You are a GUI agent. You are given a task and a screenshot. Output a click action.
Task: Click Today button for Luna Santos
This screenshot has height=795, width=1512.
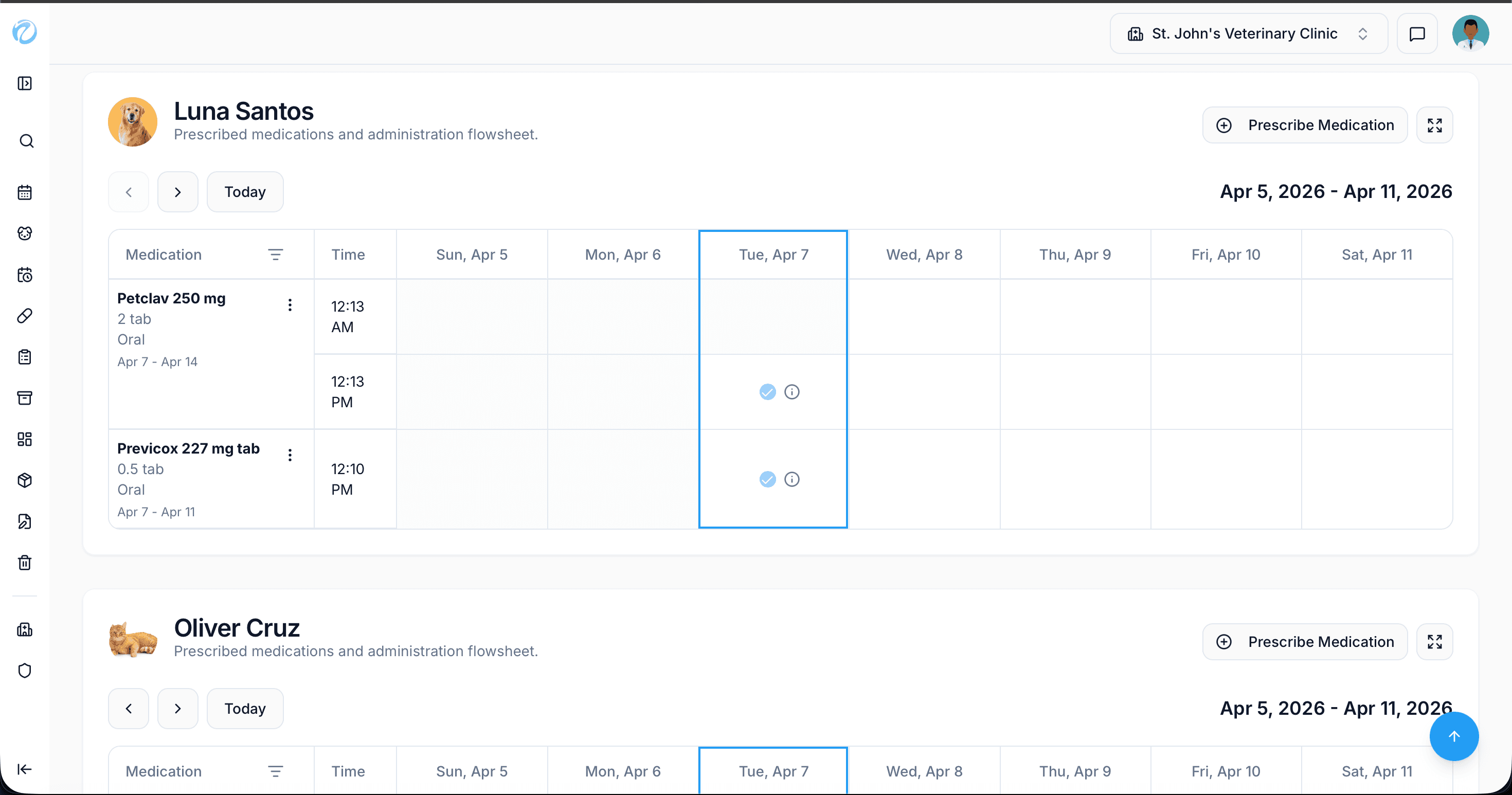245,192
